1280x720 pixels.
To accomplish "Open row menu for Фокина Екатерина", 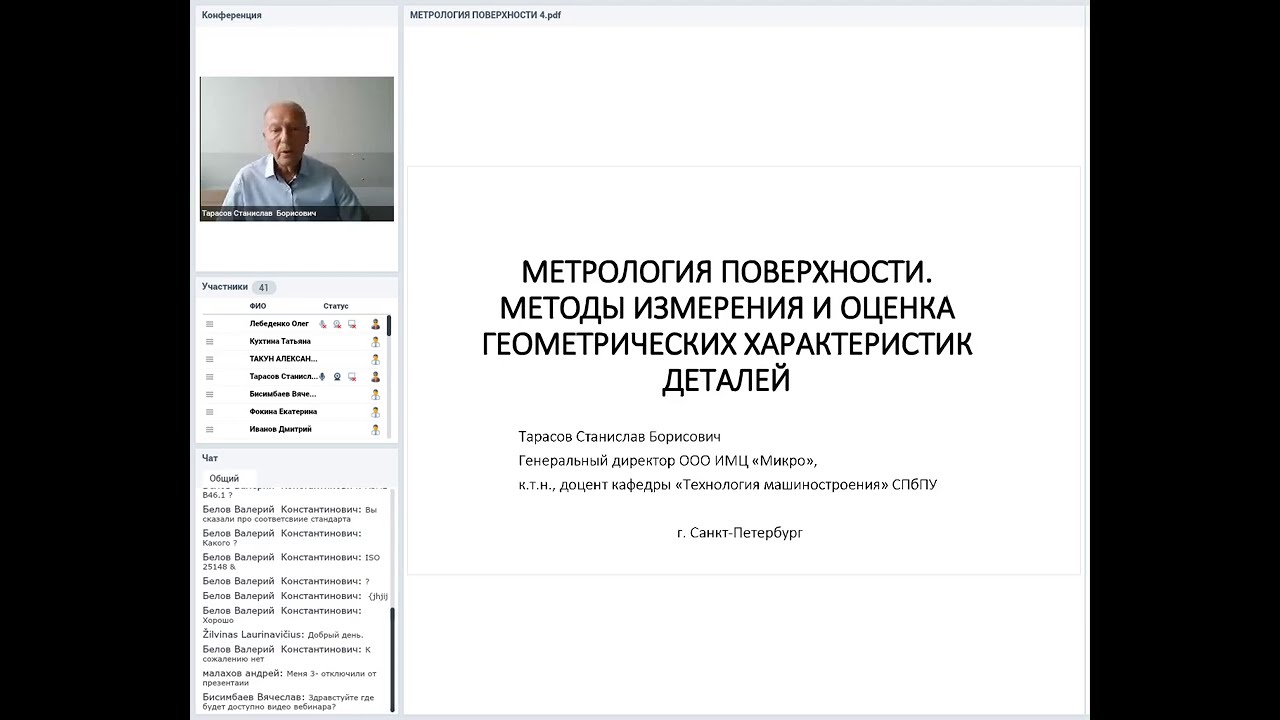I will point(210,412).
